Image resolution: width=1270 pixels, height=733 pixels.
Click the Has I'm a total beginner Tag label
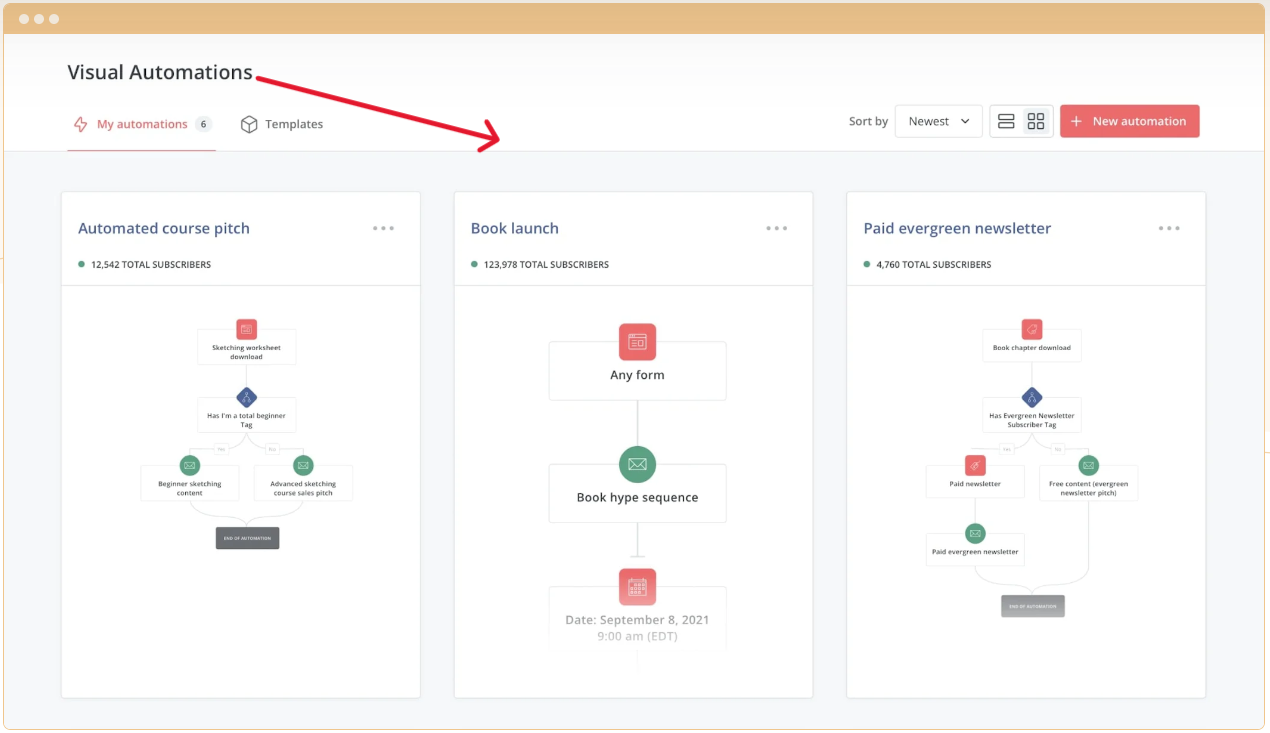click(x=247, y=420)
